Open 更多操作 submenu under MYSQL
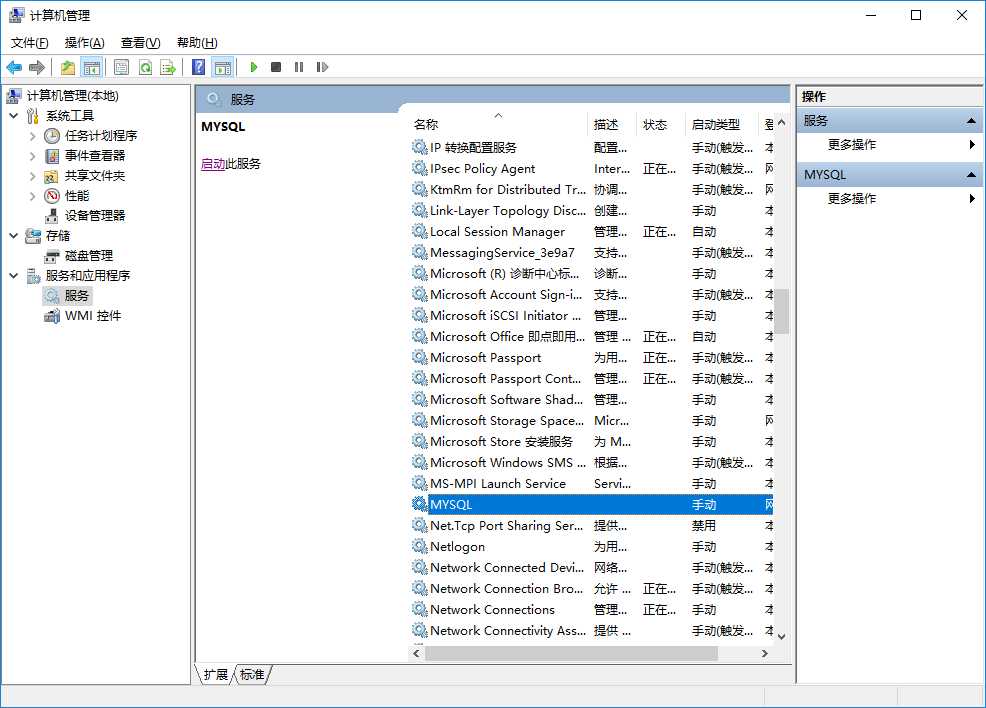Screen dimensions: 986x708 [851, 199]
